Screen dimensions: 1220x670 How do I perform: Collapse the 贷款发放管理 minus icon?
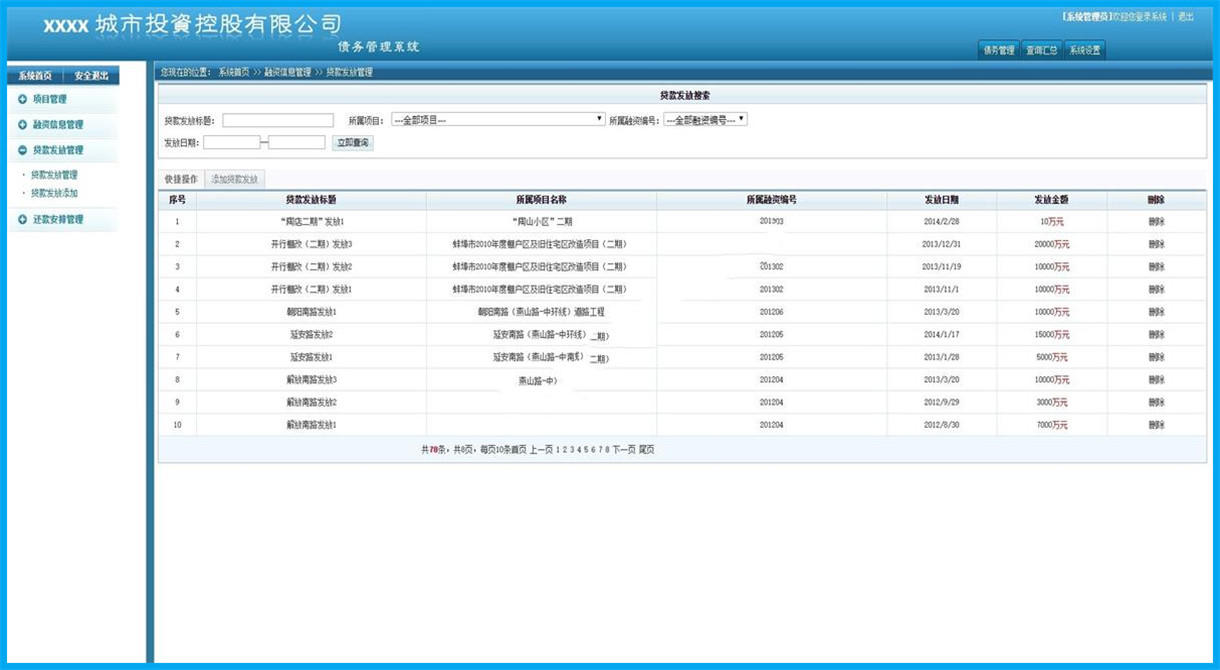[x=22, y=150]
